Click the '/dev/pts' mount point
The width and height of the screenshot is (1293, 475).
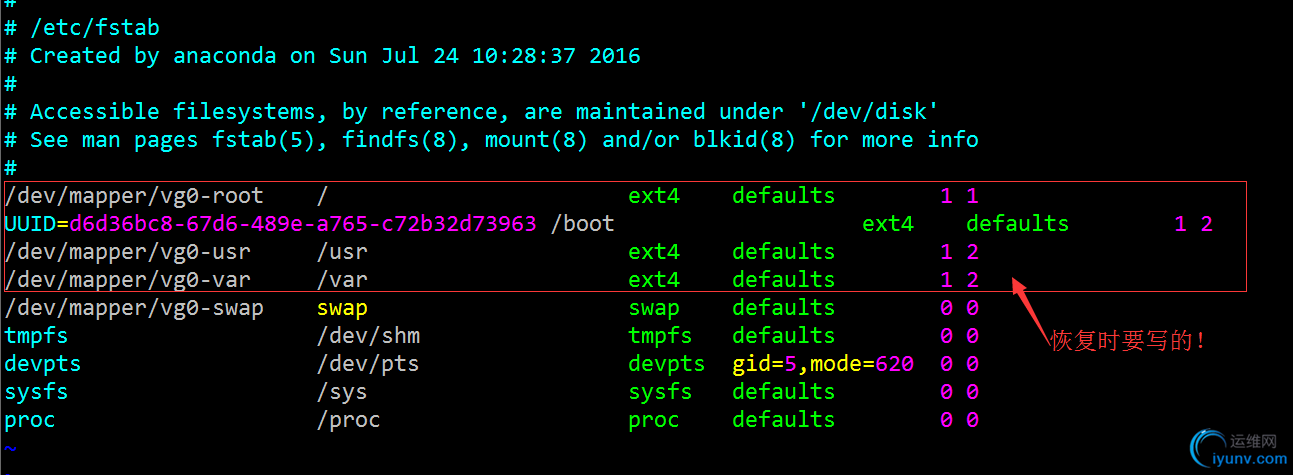pos(368,364)
